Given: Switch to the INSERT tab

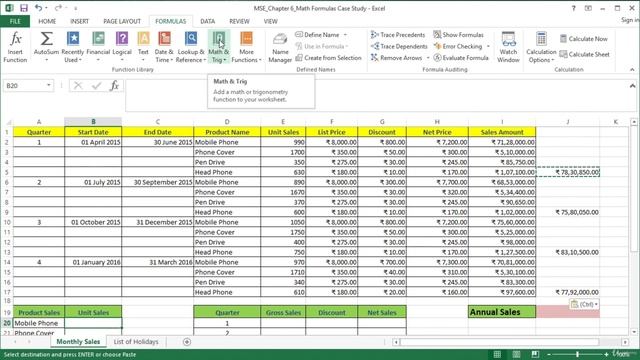Looking at the screenshot, I should 79,21.
